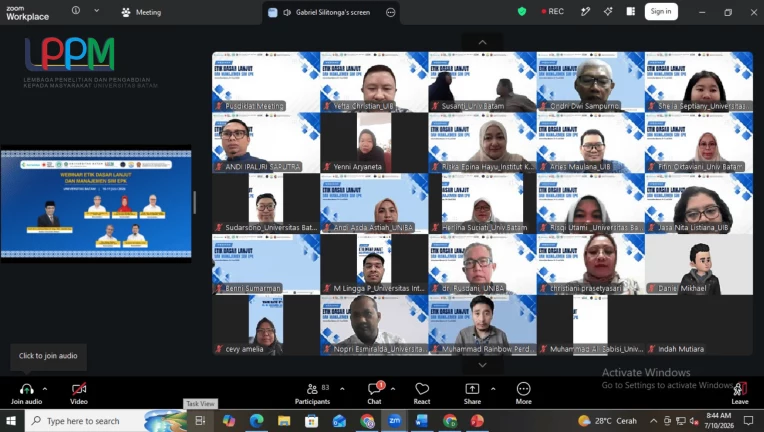
Task: Open the AI Companion sparkle icon
Action: point(608,11)
